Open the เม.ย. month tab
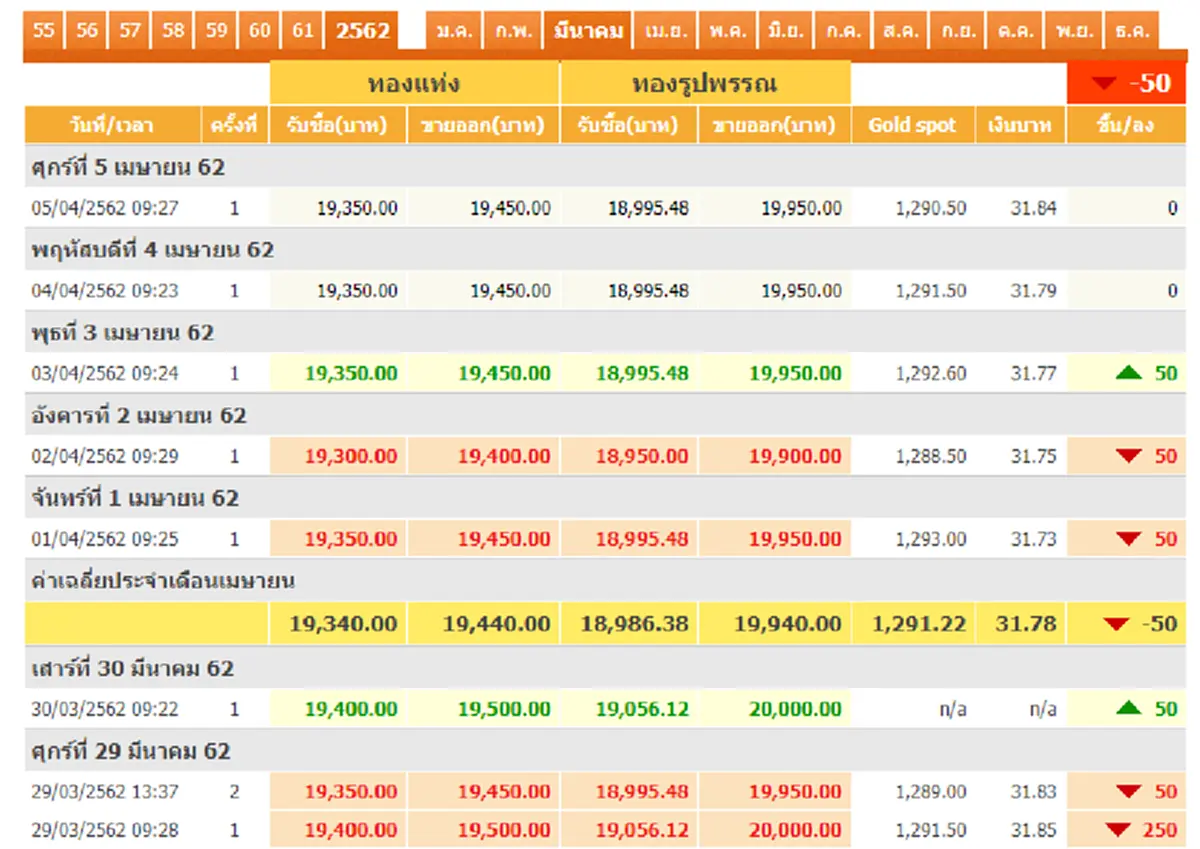The width and height of the screenshot is (1200, 849). [665, 31]
